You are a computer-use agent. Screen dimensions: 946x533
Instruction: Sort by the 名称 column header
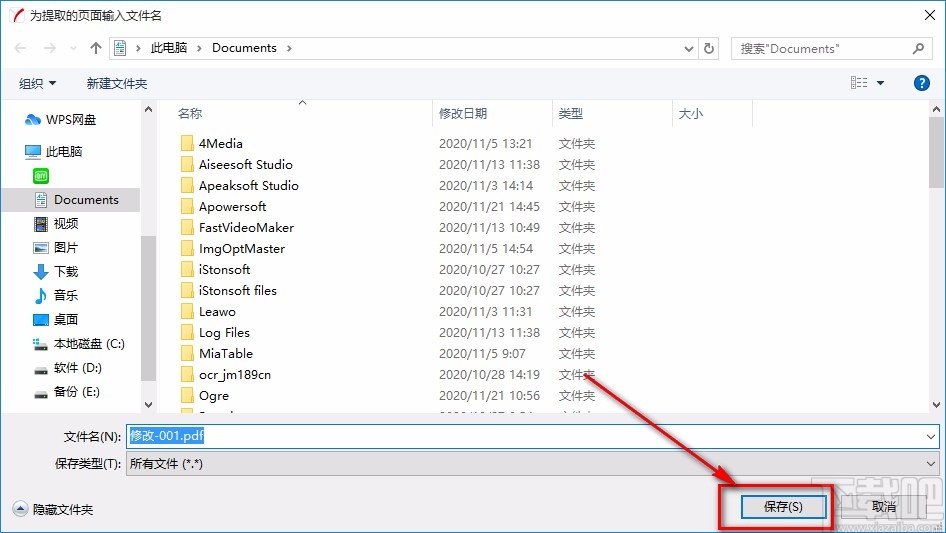190,113
